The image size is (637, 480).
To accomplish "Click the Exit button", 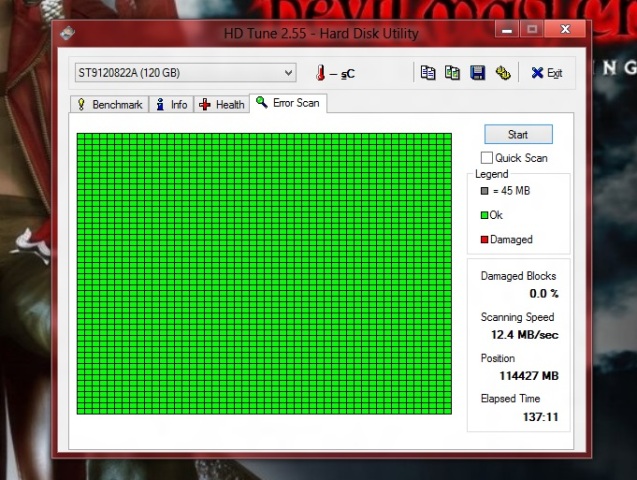I will pos(546,73).
